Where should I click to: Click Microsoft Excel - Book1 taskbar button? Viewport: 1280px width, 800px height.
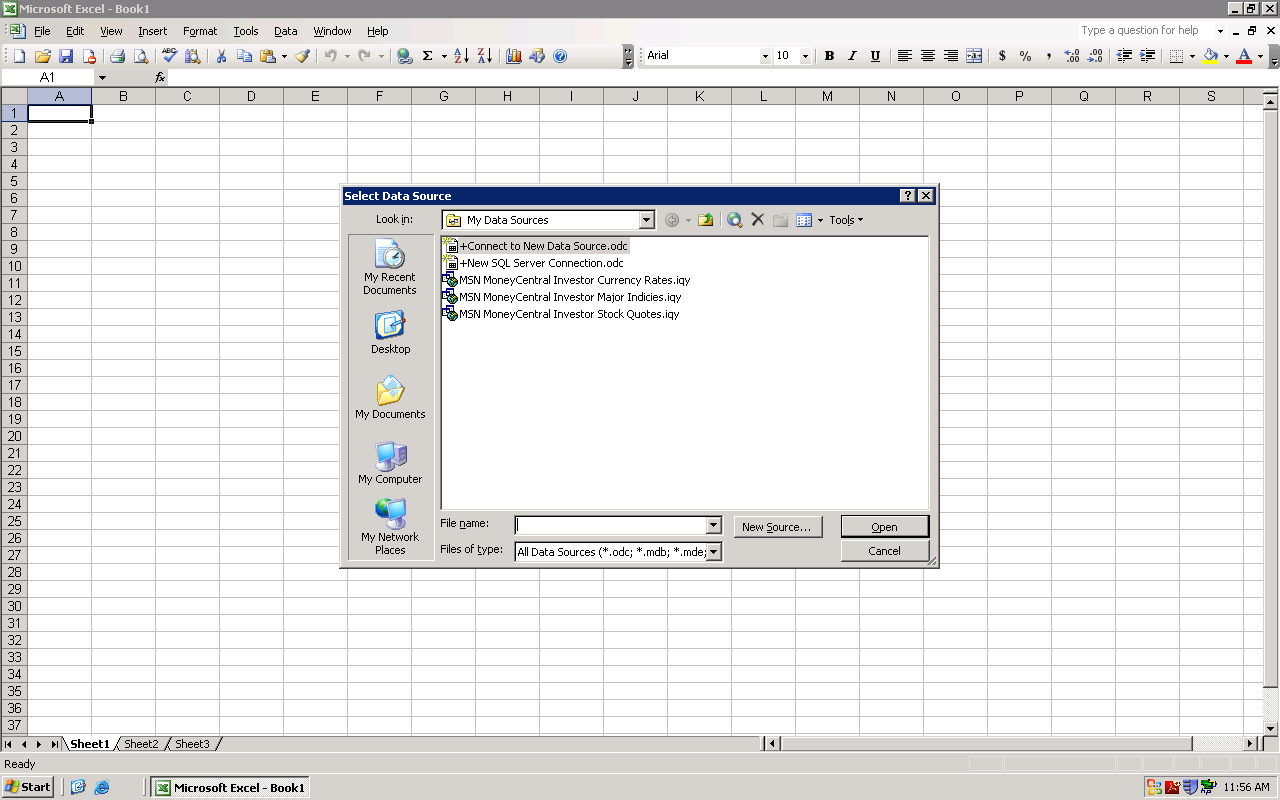(x=229, y=787)
